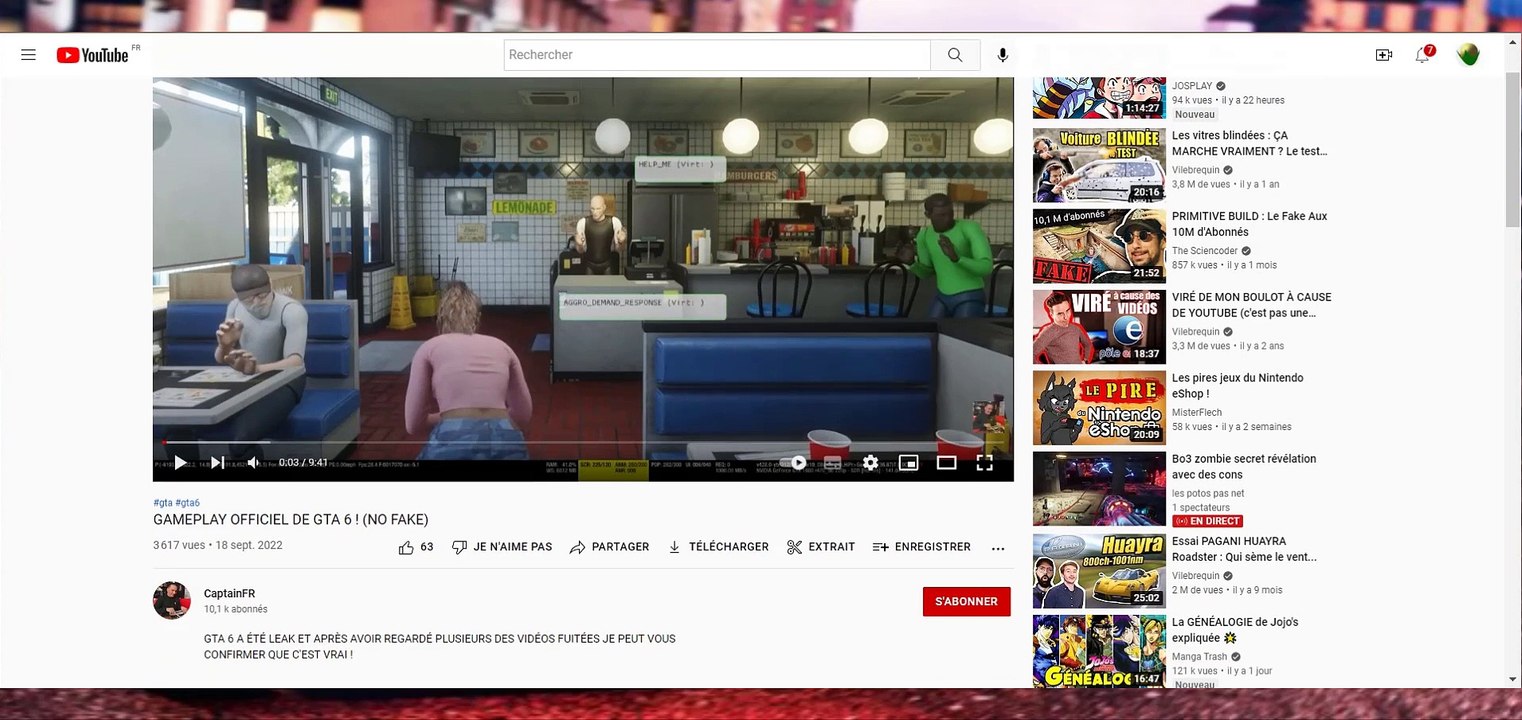Start voice search with the microphone
Image resolution: width=1522 pixels, height=720 pixels.
coord(1002,55)
